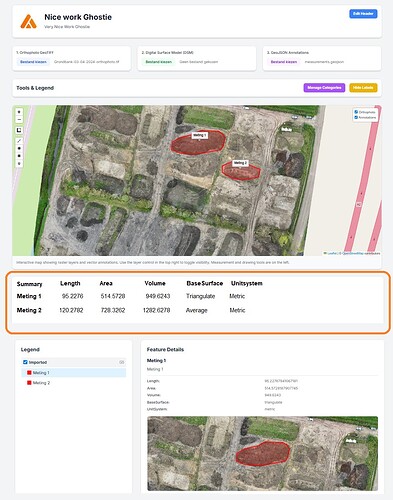Click the Meting 2 label on the map
393x500 pixels.
click(240, 163)
